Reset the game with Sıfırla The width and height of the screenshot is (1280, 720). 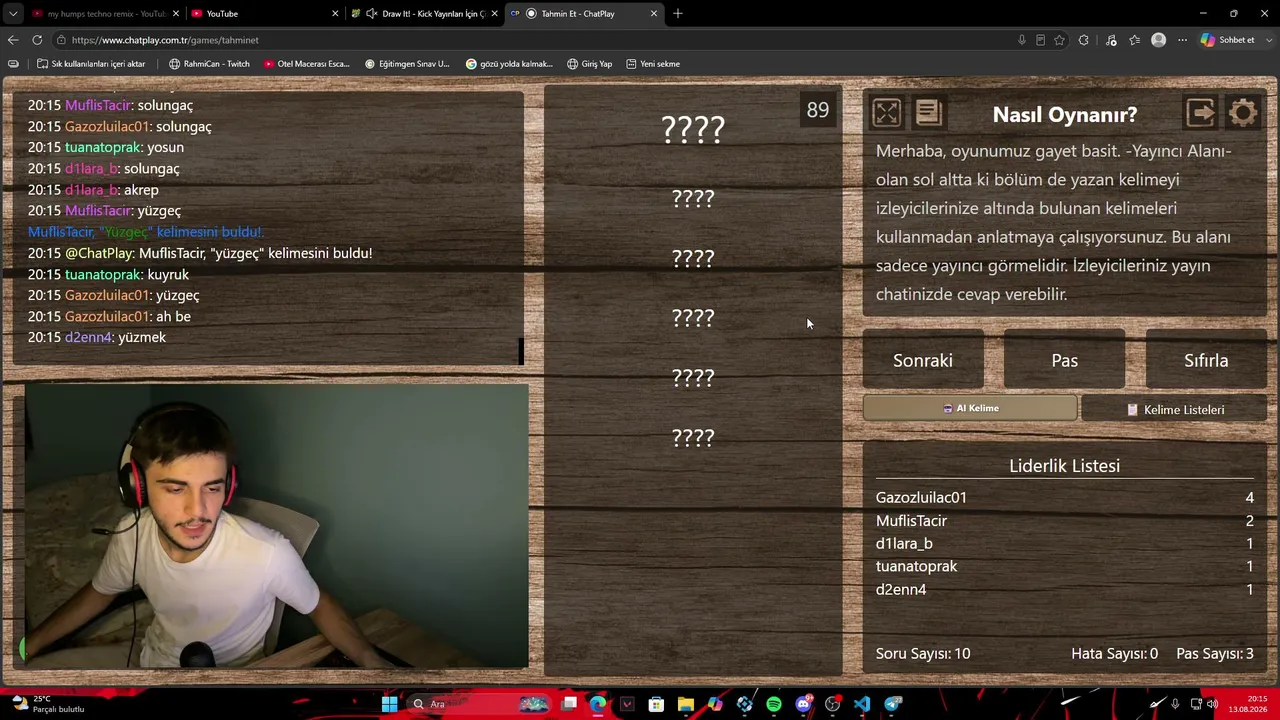point(1206,360)
